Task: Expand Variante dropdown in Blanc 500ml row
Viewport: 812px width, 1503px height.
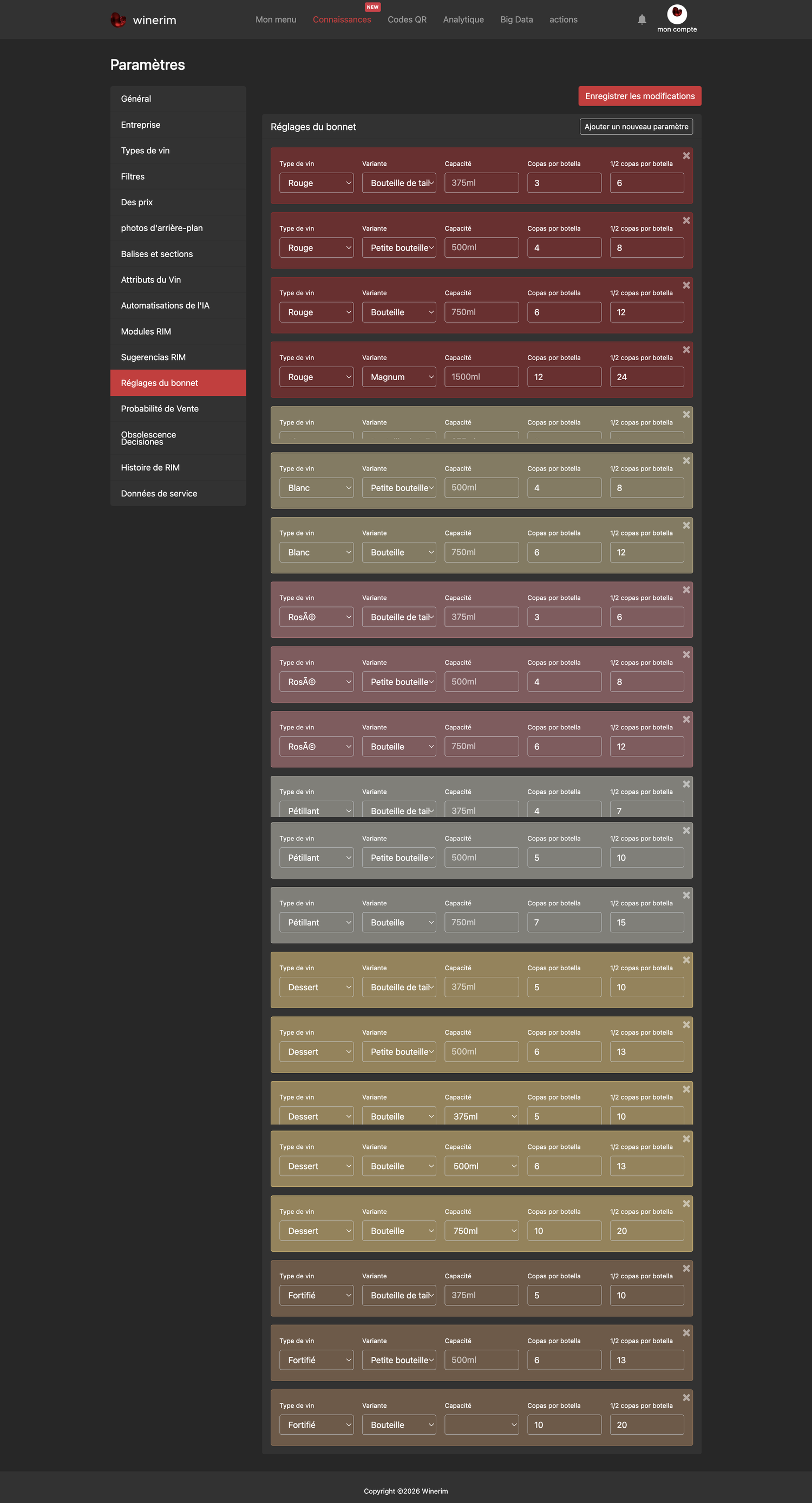Action: click(x=399, y=488)
